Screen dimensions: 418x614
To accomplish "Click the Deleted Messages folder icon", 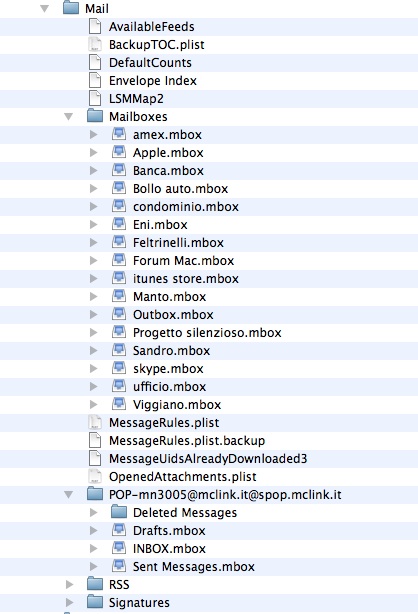I will click(119, 512).
